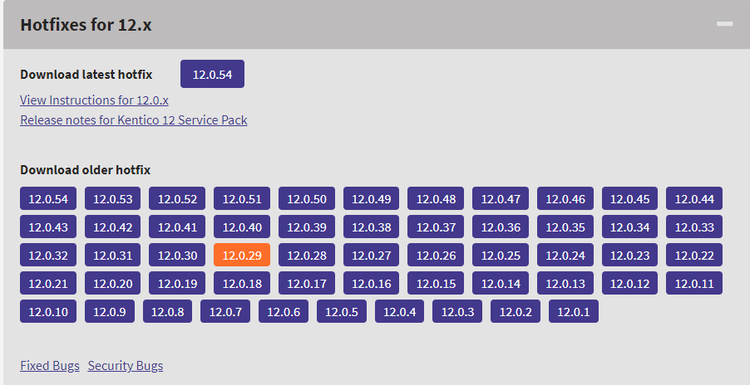750x385 pixels.
Task: Download hotfix 12.0.38
Action: (x=371, y=227)
